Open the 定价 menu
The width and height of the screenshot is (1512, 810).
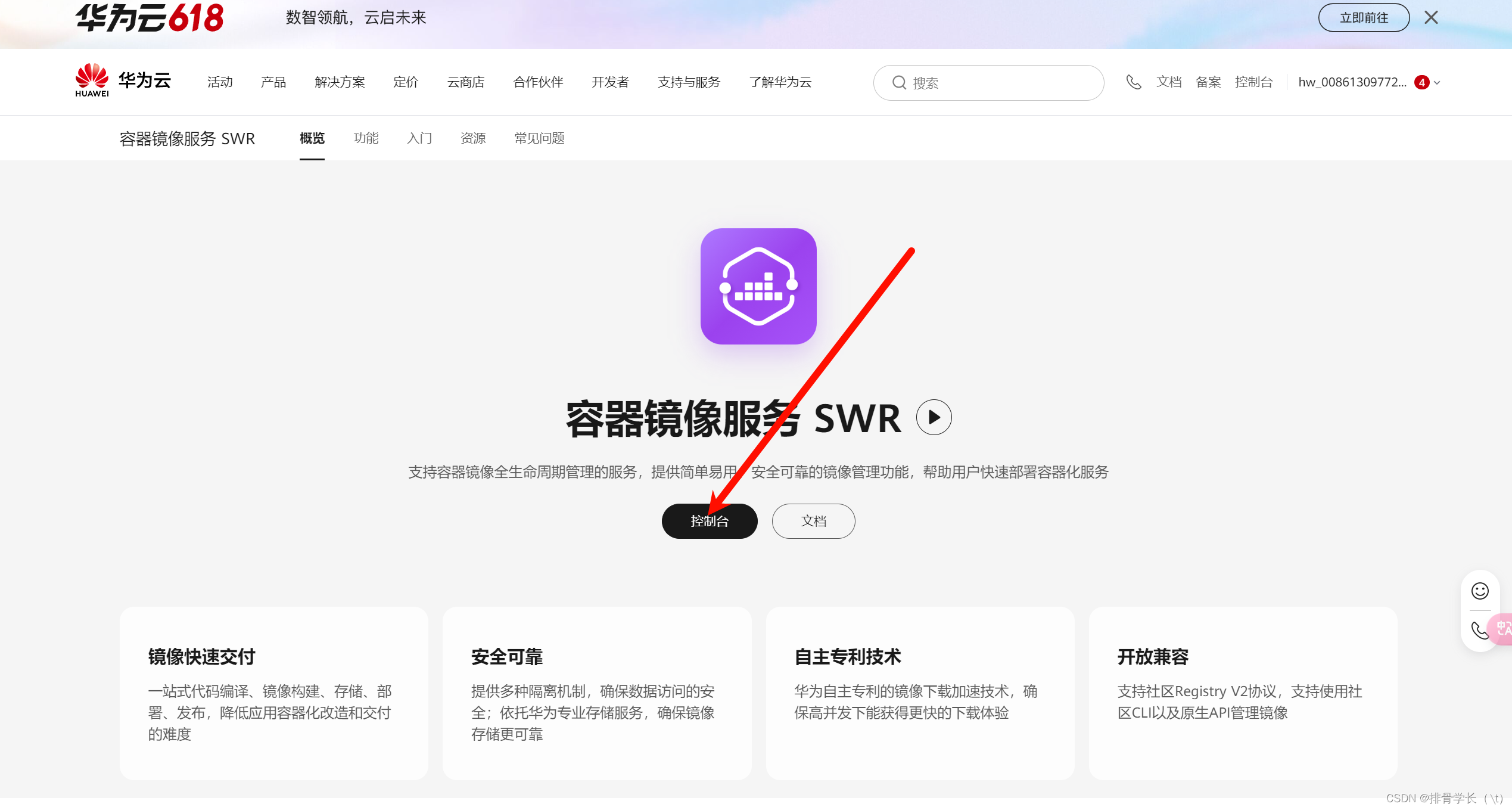tap(406, 82)
